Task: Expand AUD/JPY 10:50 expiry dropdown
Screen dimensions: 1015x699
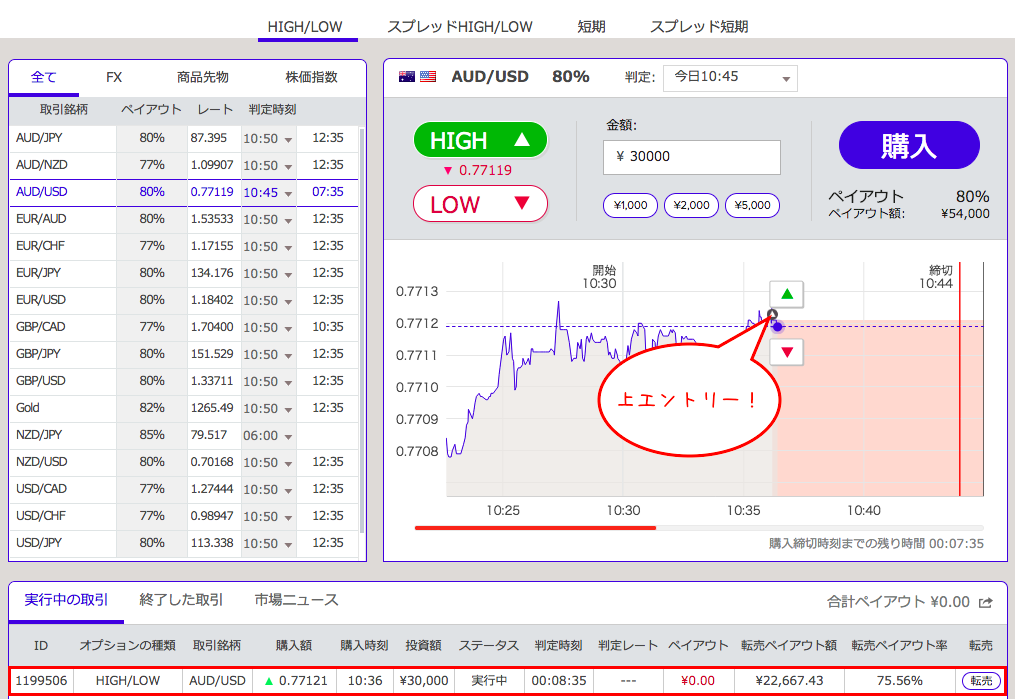Action: 268,138
